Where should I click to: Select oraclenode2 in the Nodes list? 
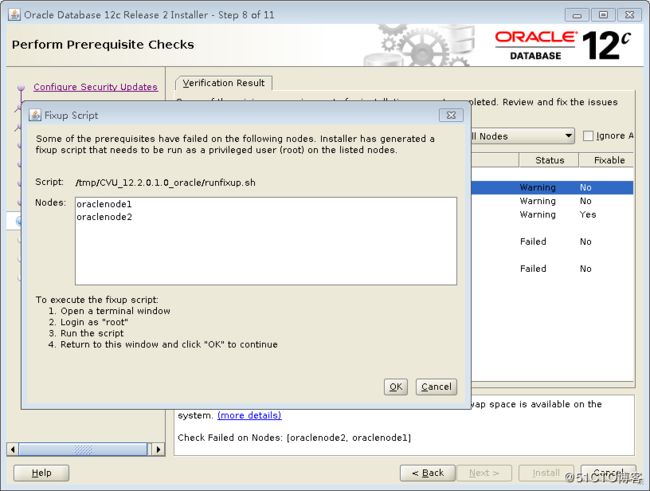click(x=104, y=217)
